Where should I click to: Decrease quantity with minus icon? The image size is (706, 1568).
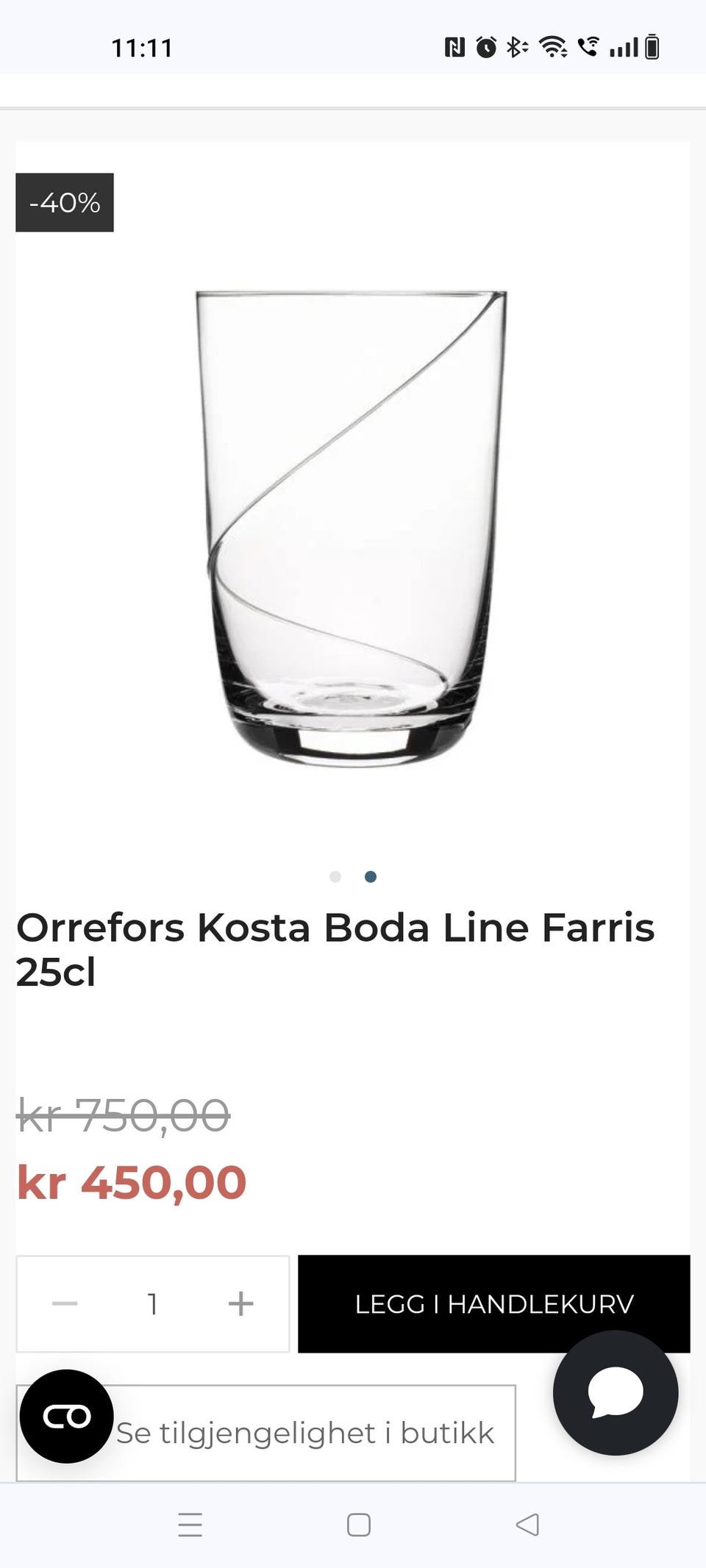point(65,1303)
